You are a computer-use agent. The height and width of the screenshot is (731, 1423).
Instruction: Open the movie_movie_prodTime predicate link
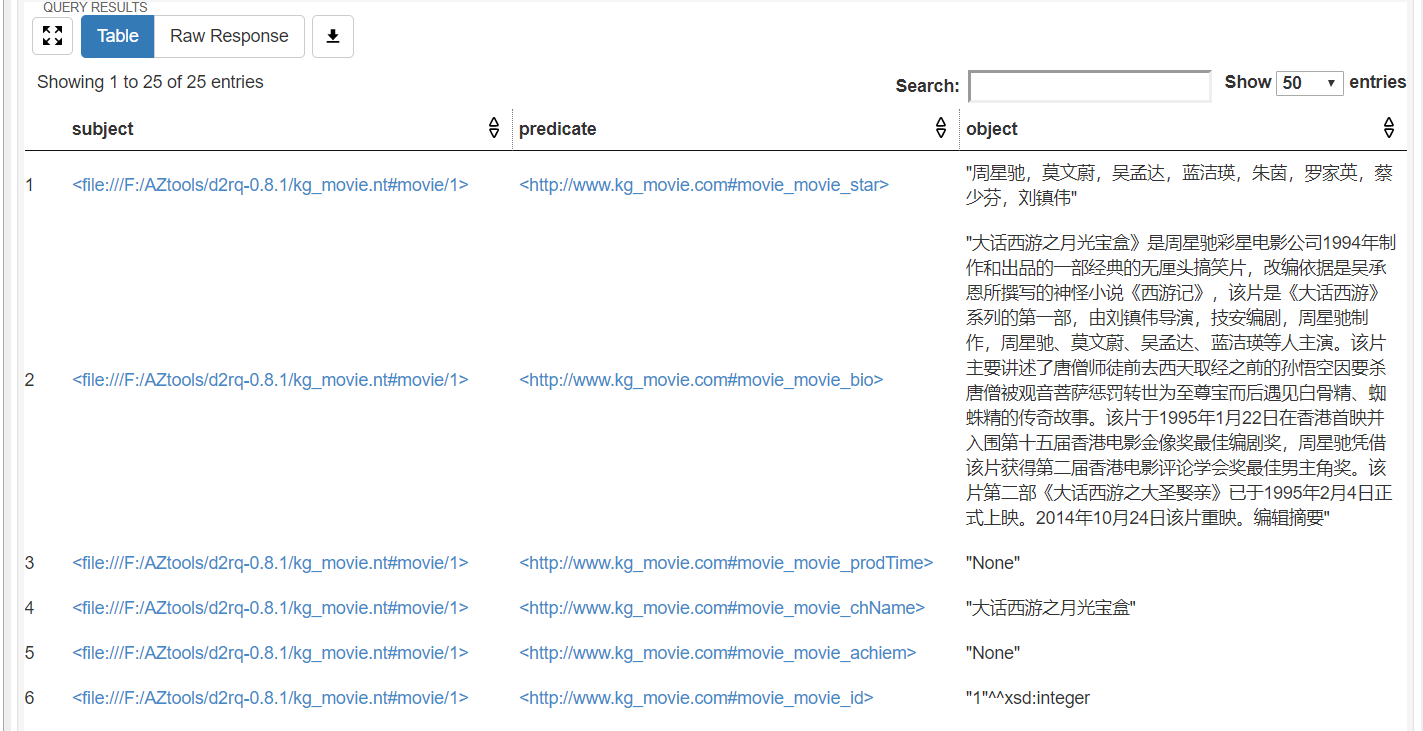[x=725, y=563]
